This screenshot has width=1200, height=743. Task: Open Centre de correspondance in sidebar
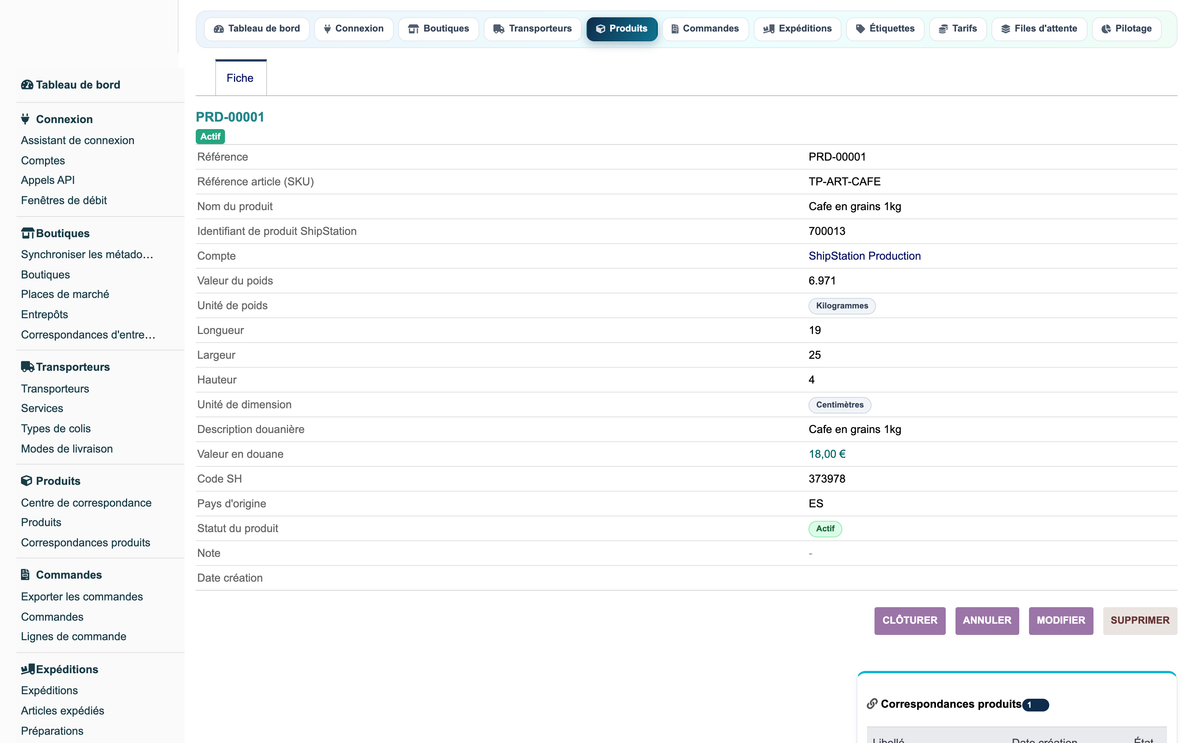pos(87,503)
